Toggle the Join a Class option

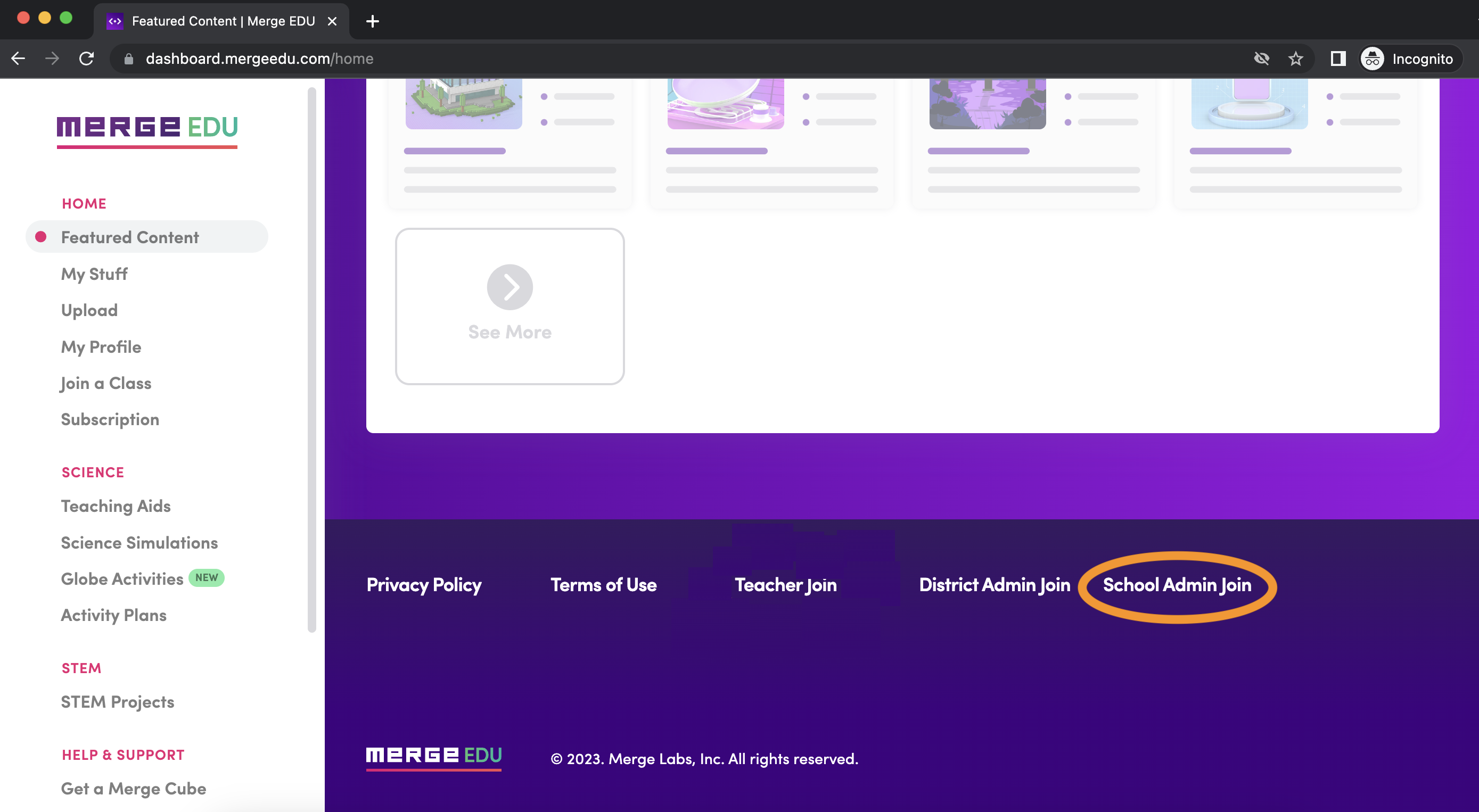point(106,382)
